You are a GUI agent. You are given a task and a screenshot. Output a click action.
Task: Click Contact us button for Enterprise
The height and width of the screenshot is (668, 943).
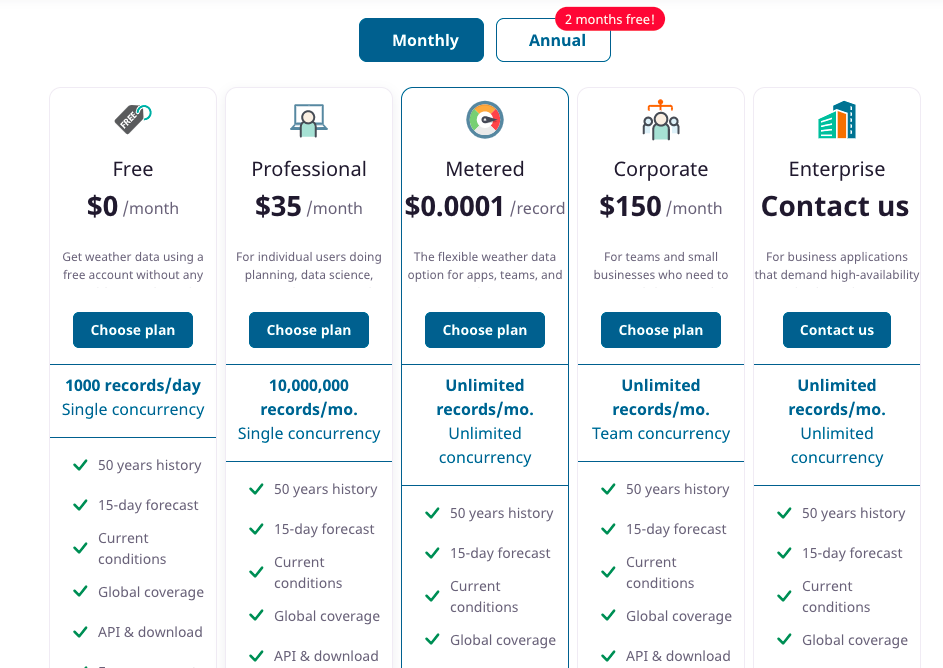[837, 330]
